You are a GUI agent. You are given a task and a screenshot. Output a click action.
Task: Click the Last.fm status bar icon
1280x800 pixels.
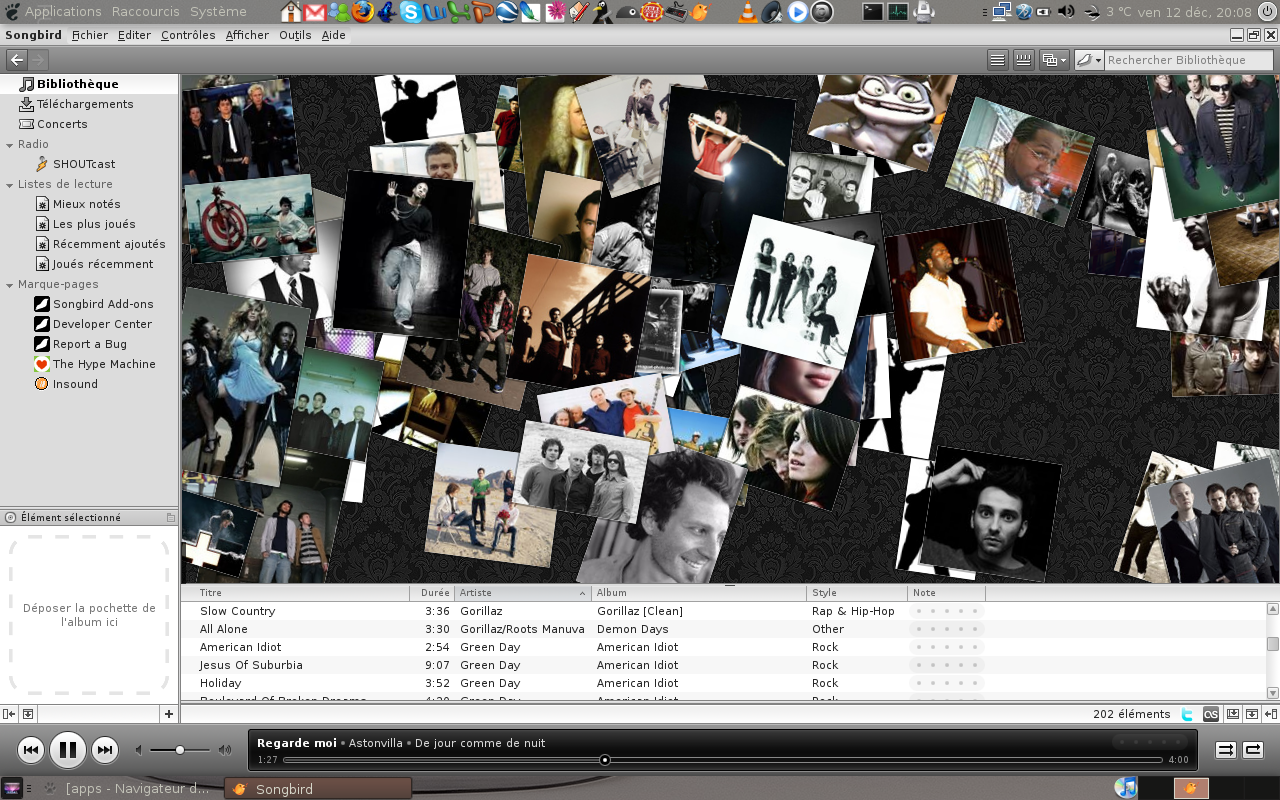1211,714
